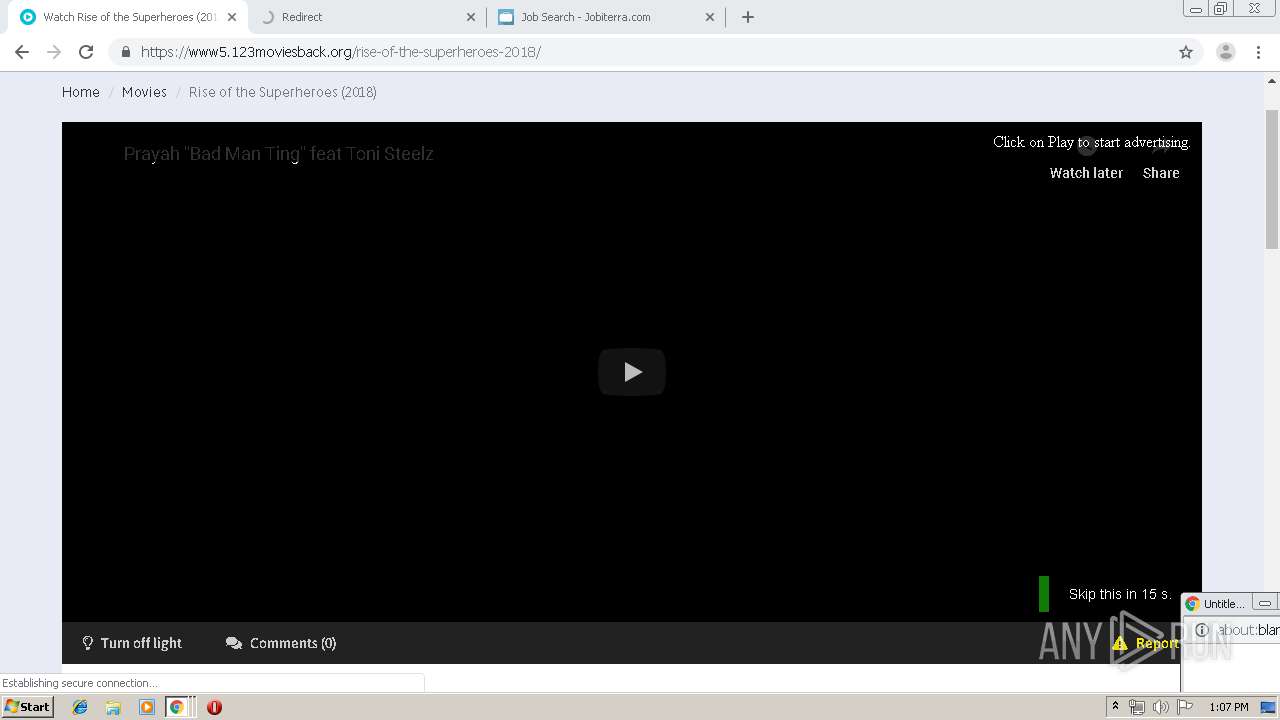Click the browser back arrow

click(x=22, y=52)
